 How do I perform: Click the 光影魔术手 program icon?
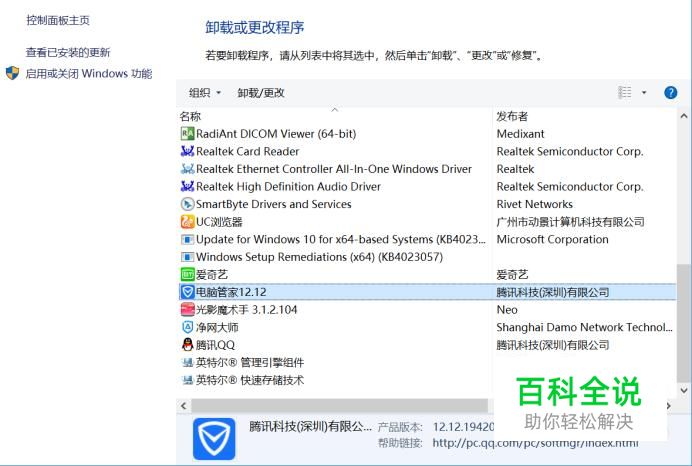click(x=187, y=309)
